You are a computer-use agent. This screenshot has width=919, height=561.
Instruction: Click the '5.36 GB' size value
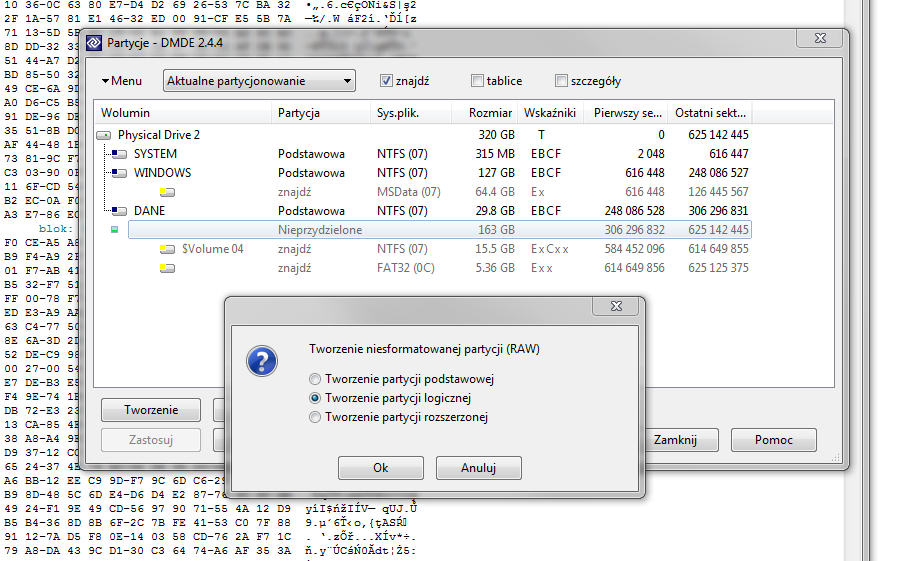point(495,268)
